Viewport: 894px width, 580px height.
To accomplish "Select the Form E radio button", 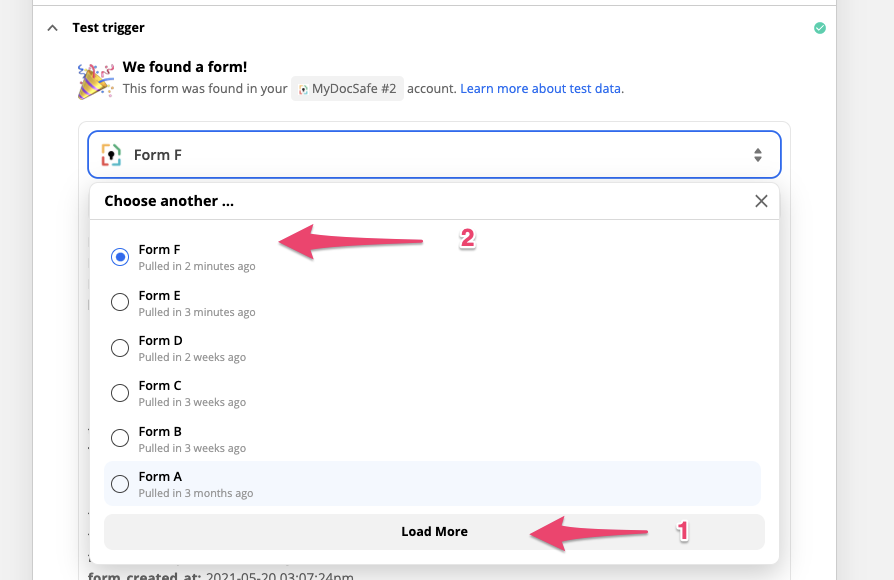I will 120,302.
